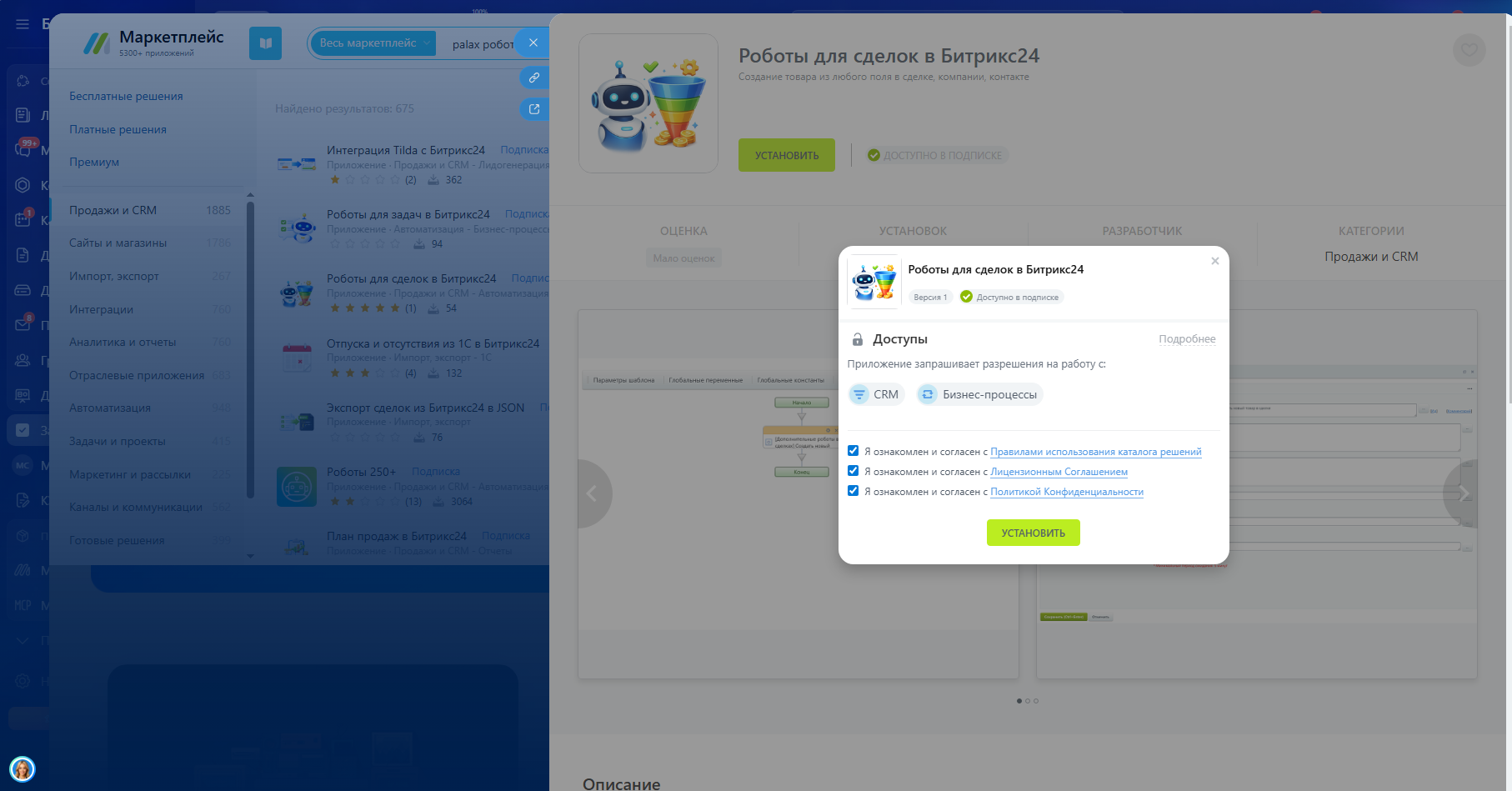Open Экспорт сделок в JSON icon
1512x791 pixels.
[x=297, y=423]
